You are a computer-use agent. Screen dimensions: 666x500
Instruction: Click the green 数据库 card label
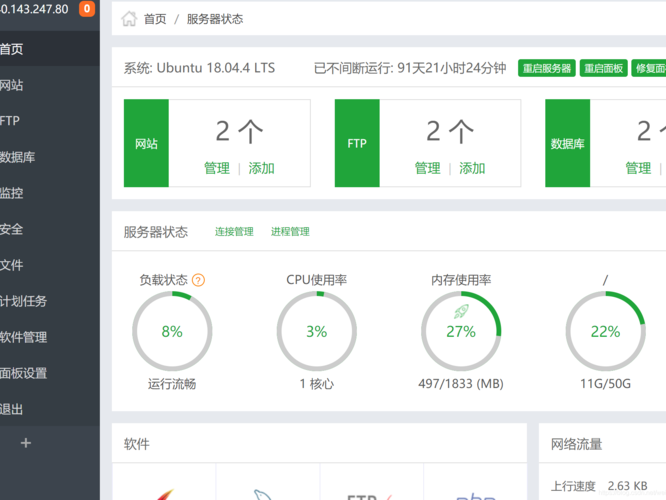click(567, 143)
